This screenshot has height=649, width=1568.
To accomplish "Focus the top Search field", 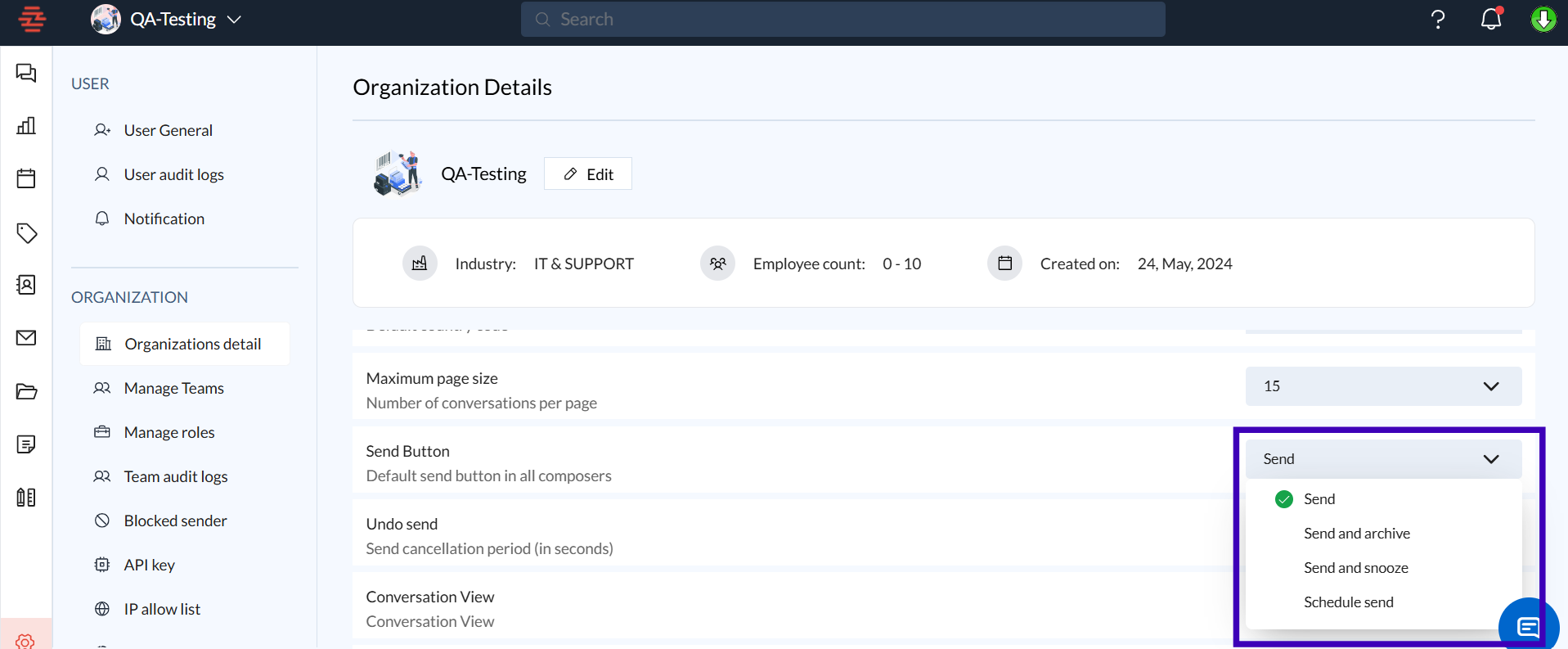I will (x=842, y=19).
